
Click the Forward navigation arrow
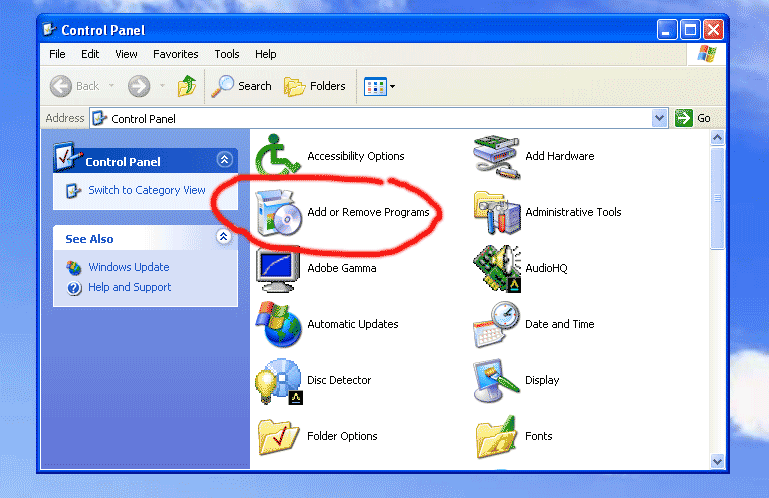139,86
